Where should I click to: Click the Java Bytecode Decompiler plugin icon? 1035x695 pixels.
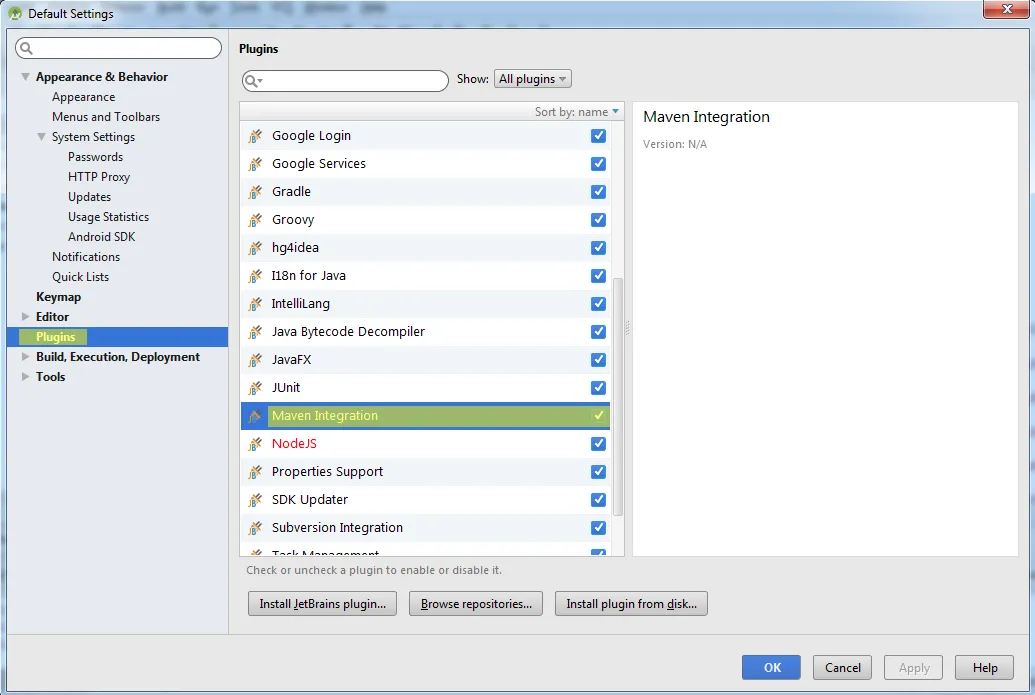255,332
